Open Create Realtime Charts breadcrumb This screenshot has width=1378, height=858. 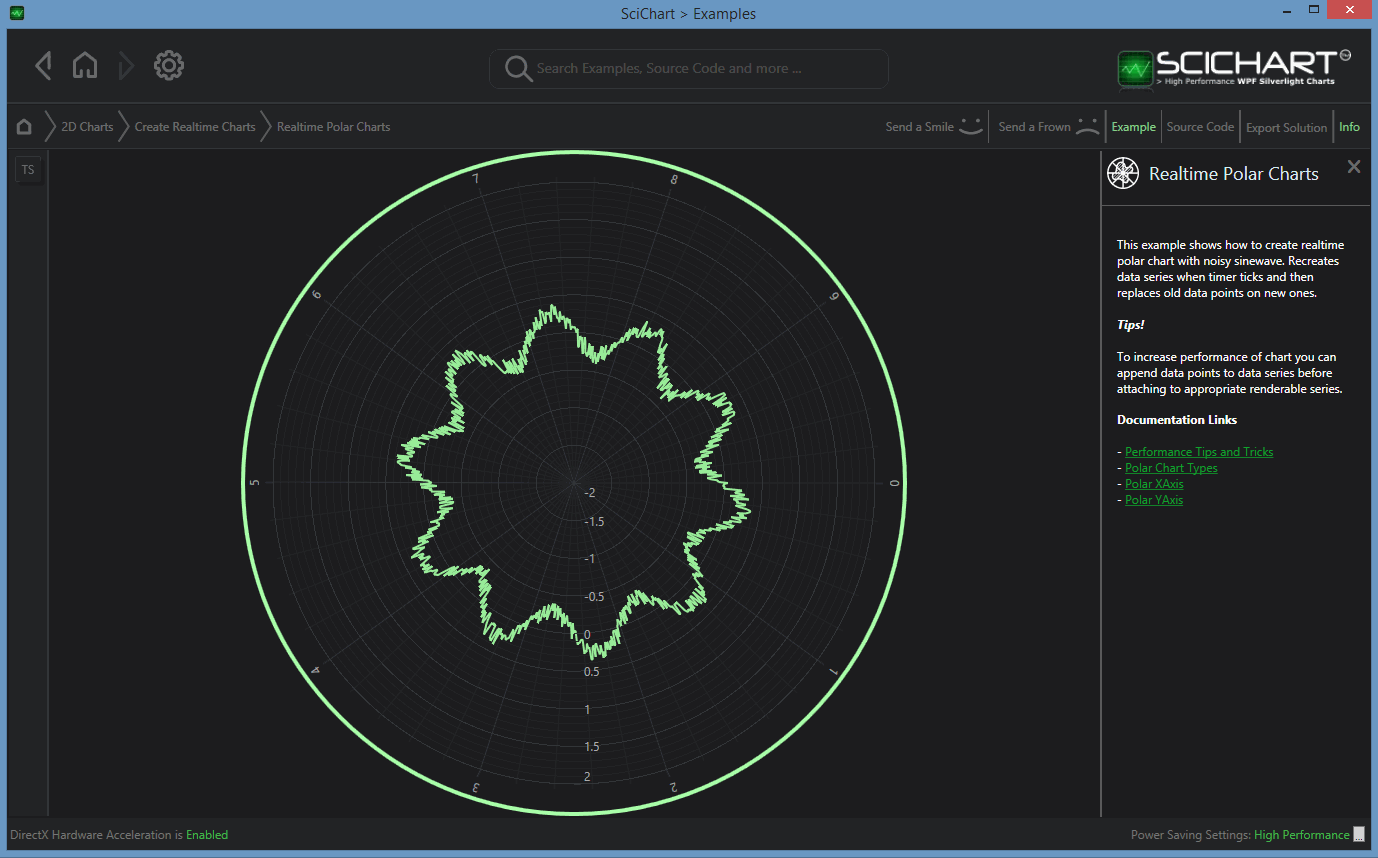pyautogui.click(x=195, y=127)
